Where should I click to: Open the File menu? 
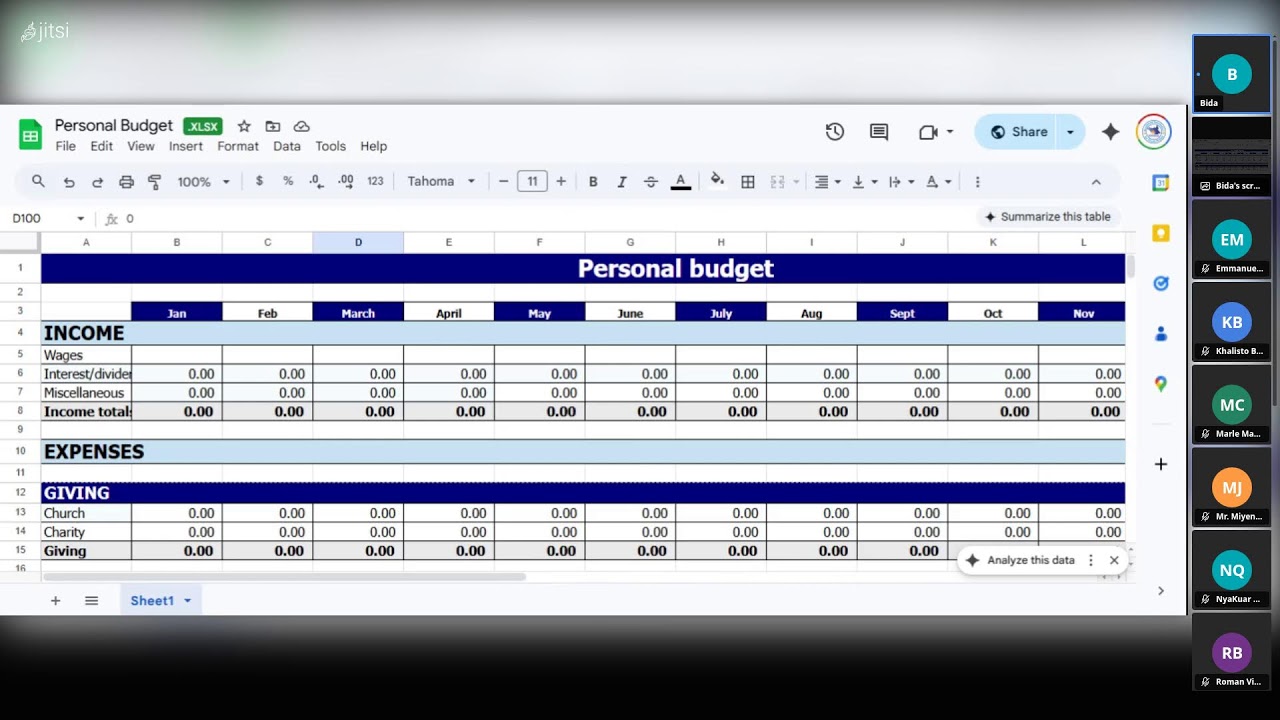65,146
